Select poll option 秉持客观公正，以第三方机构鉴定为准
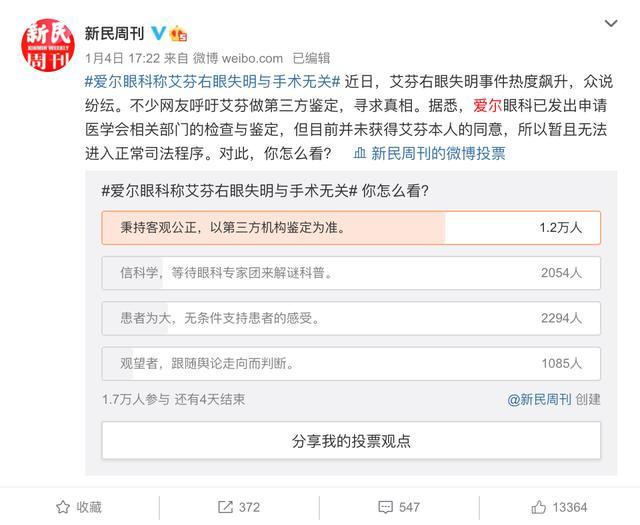The image size is (640, 525). click(351, 228)
